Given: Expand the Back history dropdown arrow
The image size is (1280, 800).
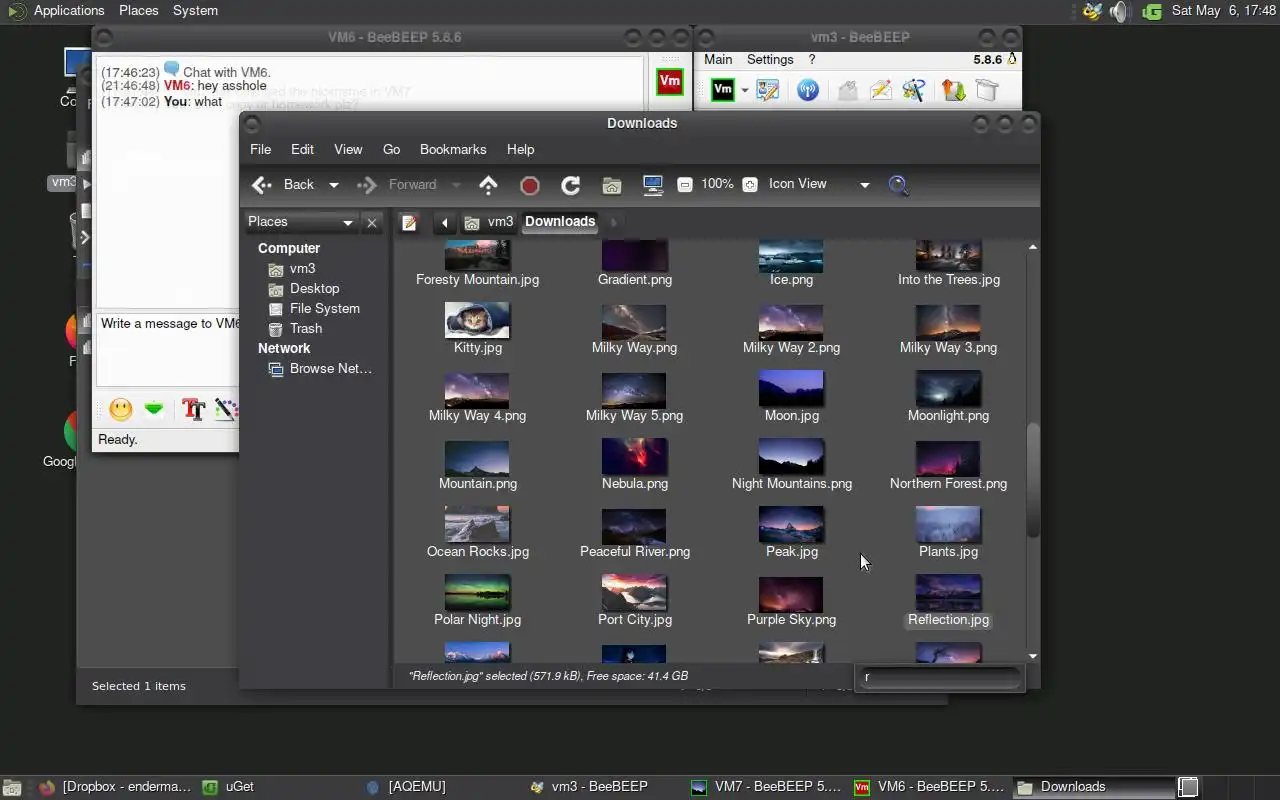Looking at the screenshot, I should click(x=334, y=185).
